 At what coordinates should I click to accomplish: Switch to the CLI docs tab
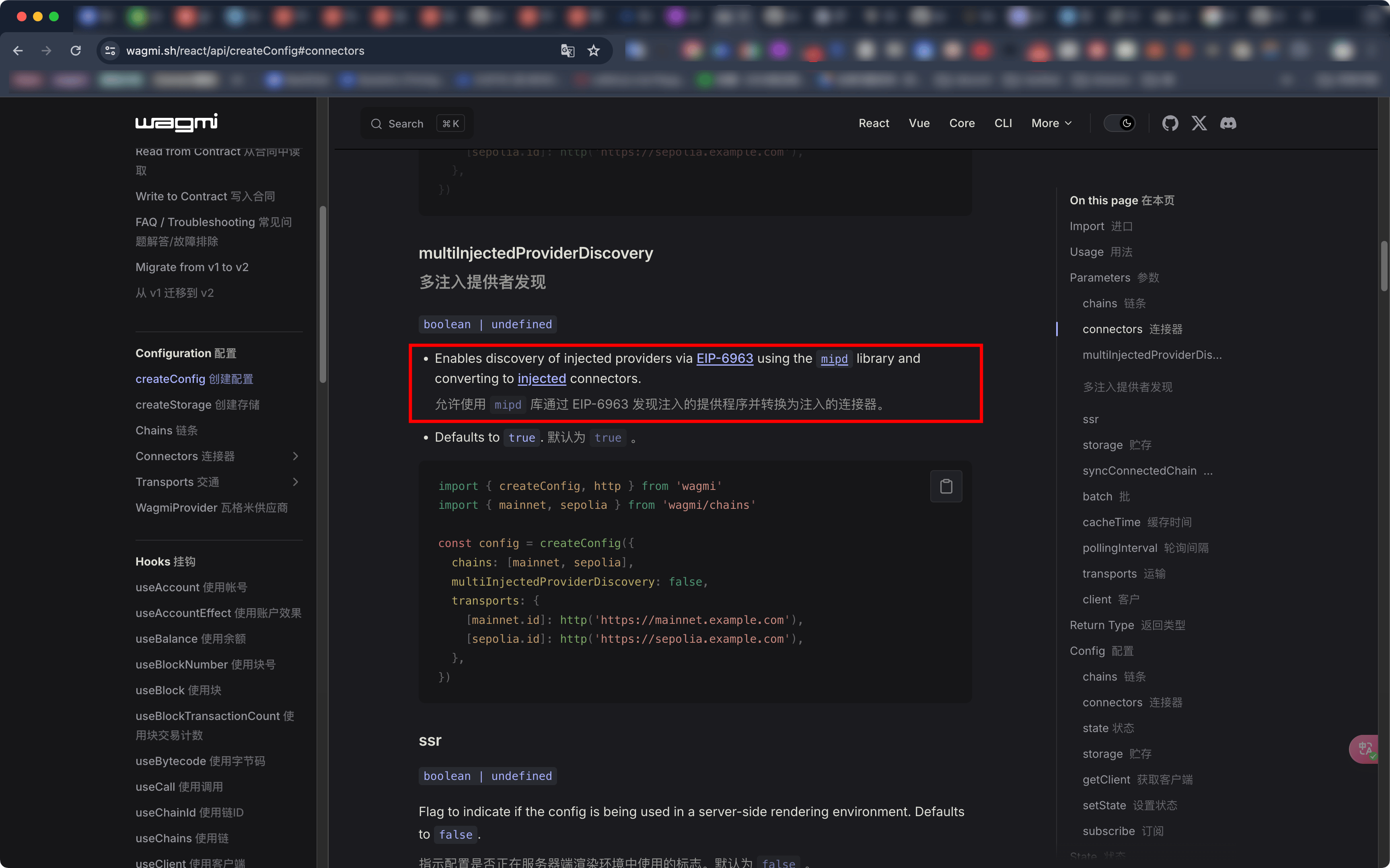click(1003, 123)
